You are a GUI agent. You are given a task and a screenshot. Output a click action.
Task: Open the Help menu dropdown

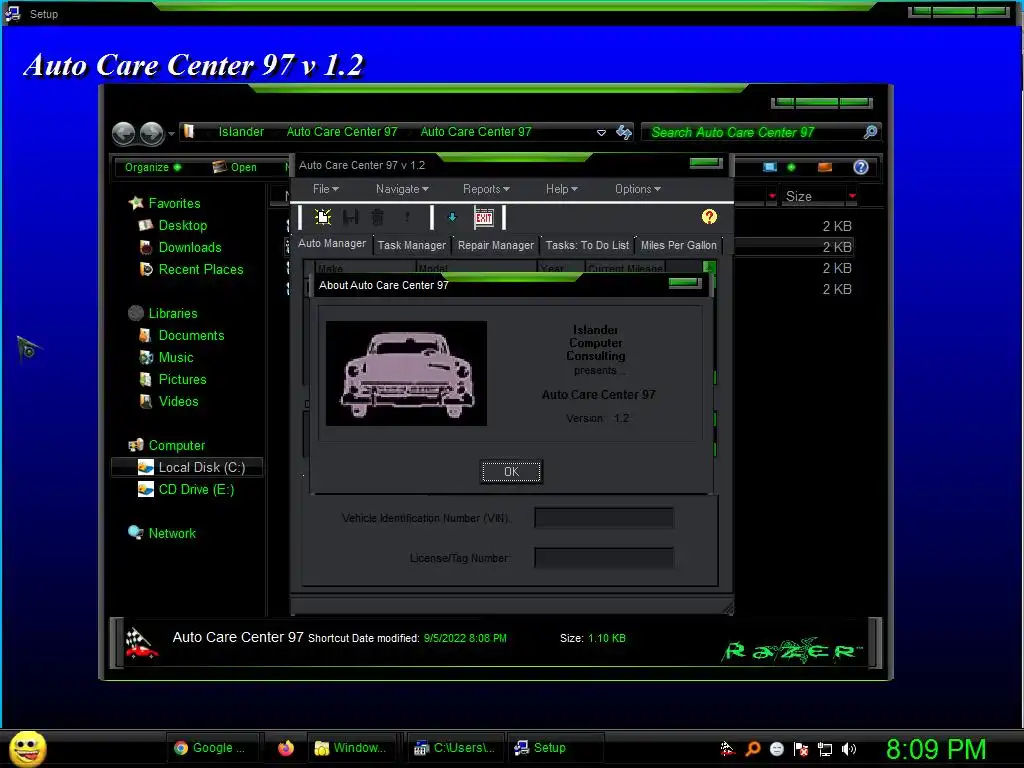pyautogui.click(x=562, y=189)
